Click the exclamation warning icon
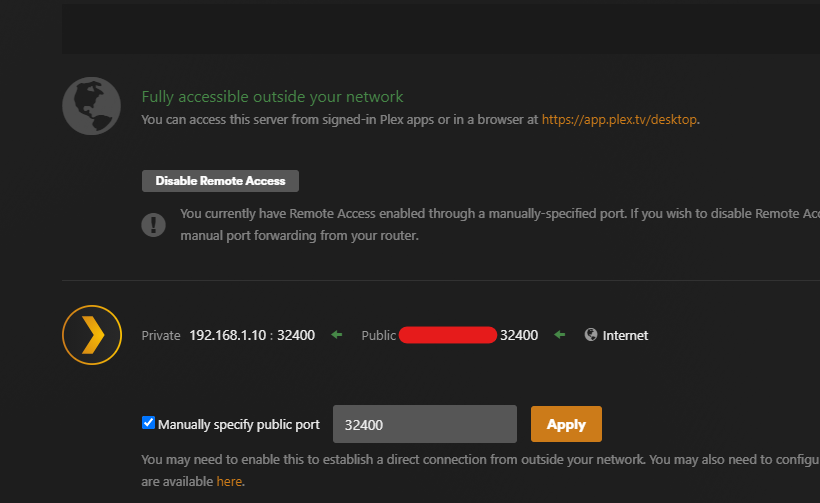 (153, 225)
